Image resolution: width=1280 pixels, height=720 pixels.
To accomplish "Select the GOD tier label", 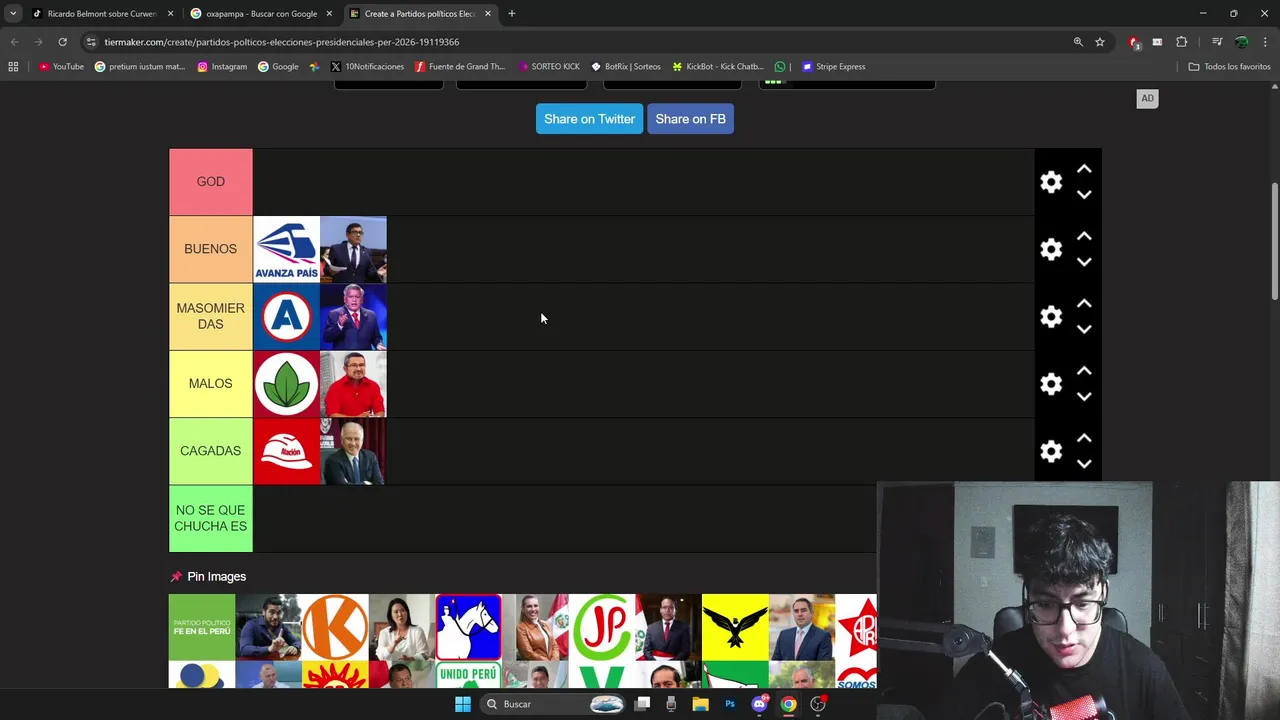I will coord(210,182).
